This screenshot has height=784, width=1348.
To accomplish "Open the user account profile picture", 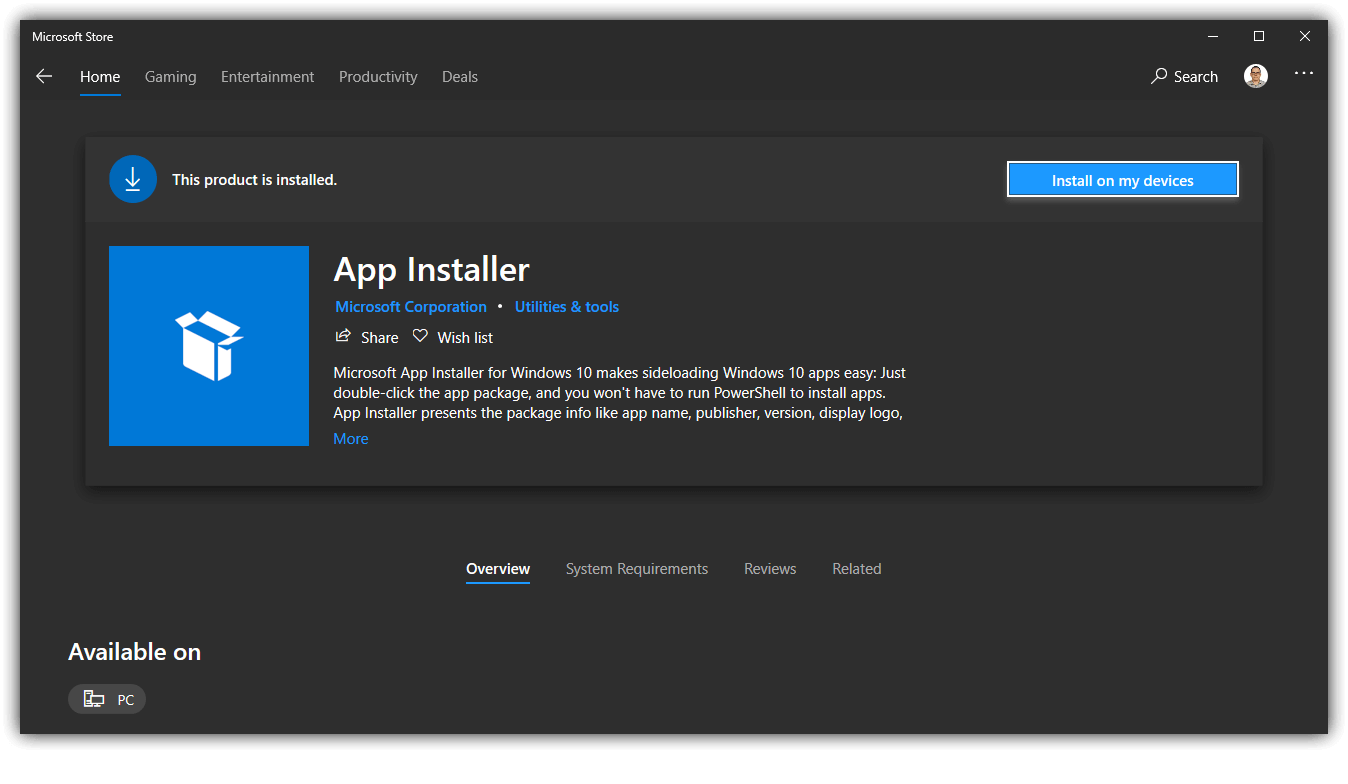I will point(1256,76).
